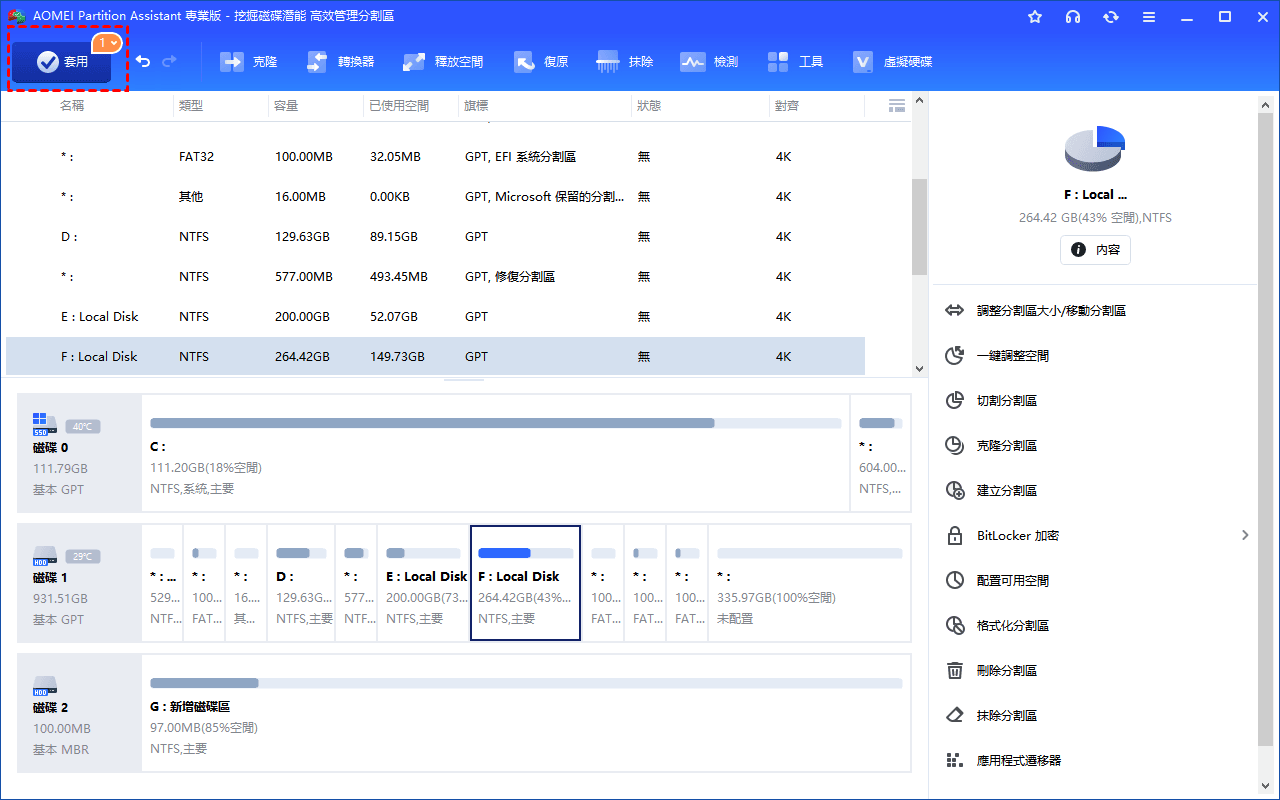Screen dimensions: 1280x800
Task: Toggle the list view columns icon
Action: pyautogui.click(x=896, y=105)
